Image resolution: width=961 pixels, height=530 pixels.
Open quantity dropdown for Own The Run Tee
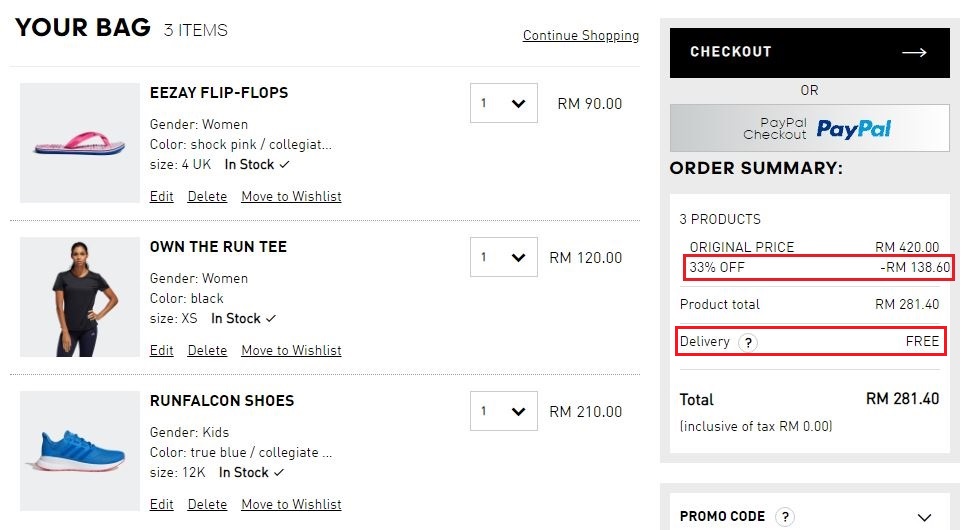[503, 257]
